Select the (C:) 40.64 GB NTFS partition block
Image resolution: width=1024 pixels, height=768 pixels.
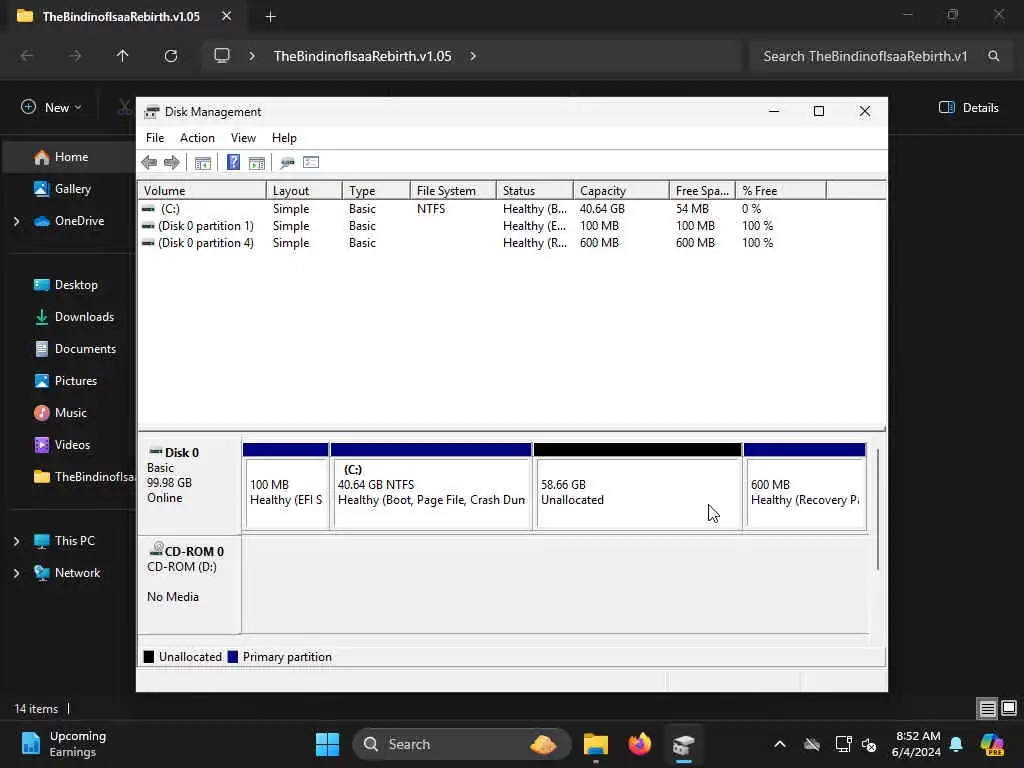pos(431,487)
